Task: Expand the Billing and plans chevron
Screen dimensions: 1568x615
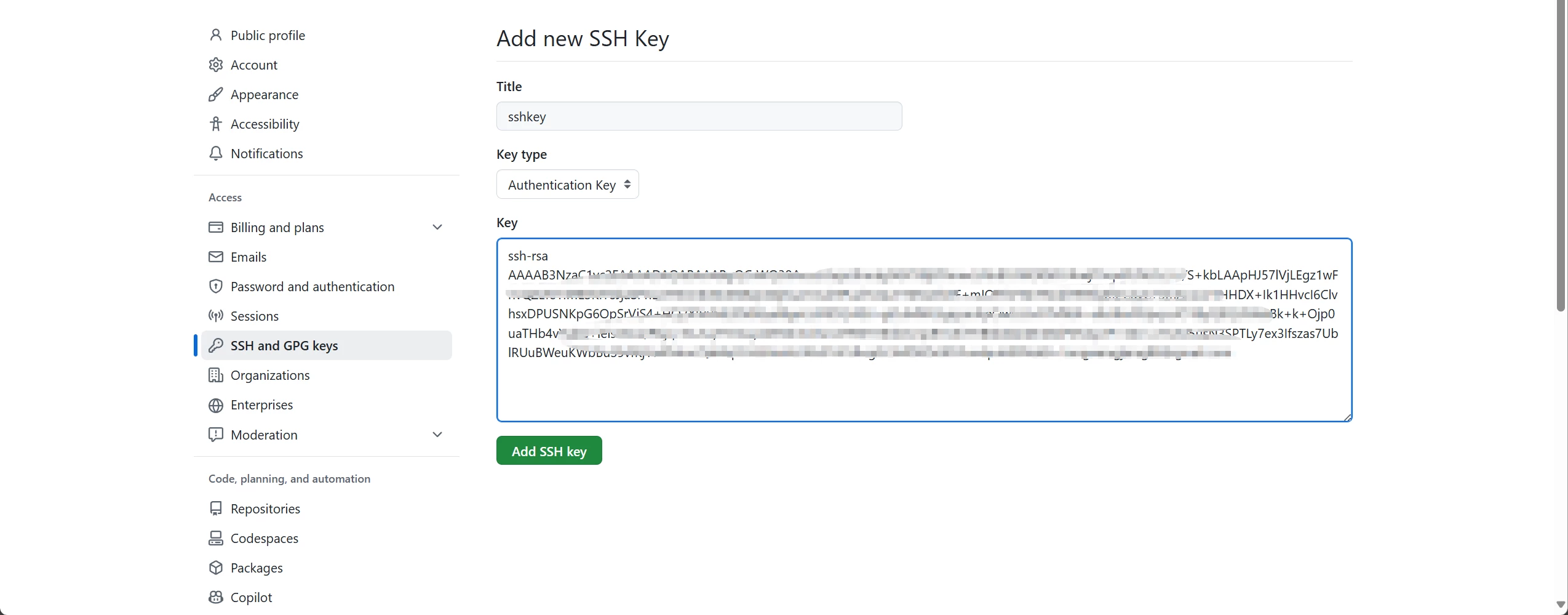Action: (437, 227)
